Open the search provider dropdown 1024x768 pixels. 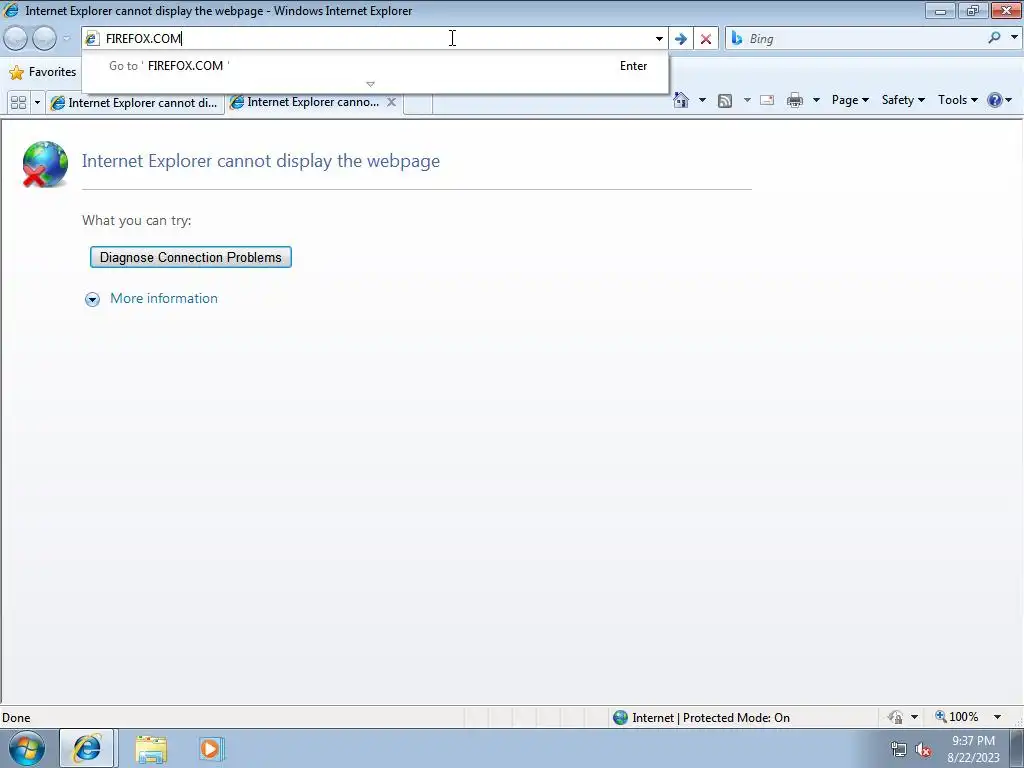1014,38
